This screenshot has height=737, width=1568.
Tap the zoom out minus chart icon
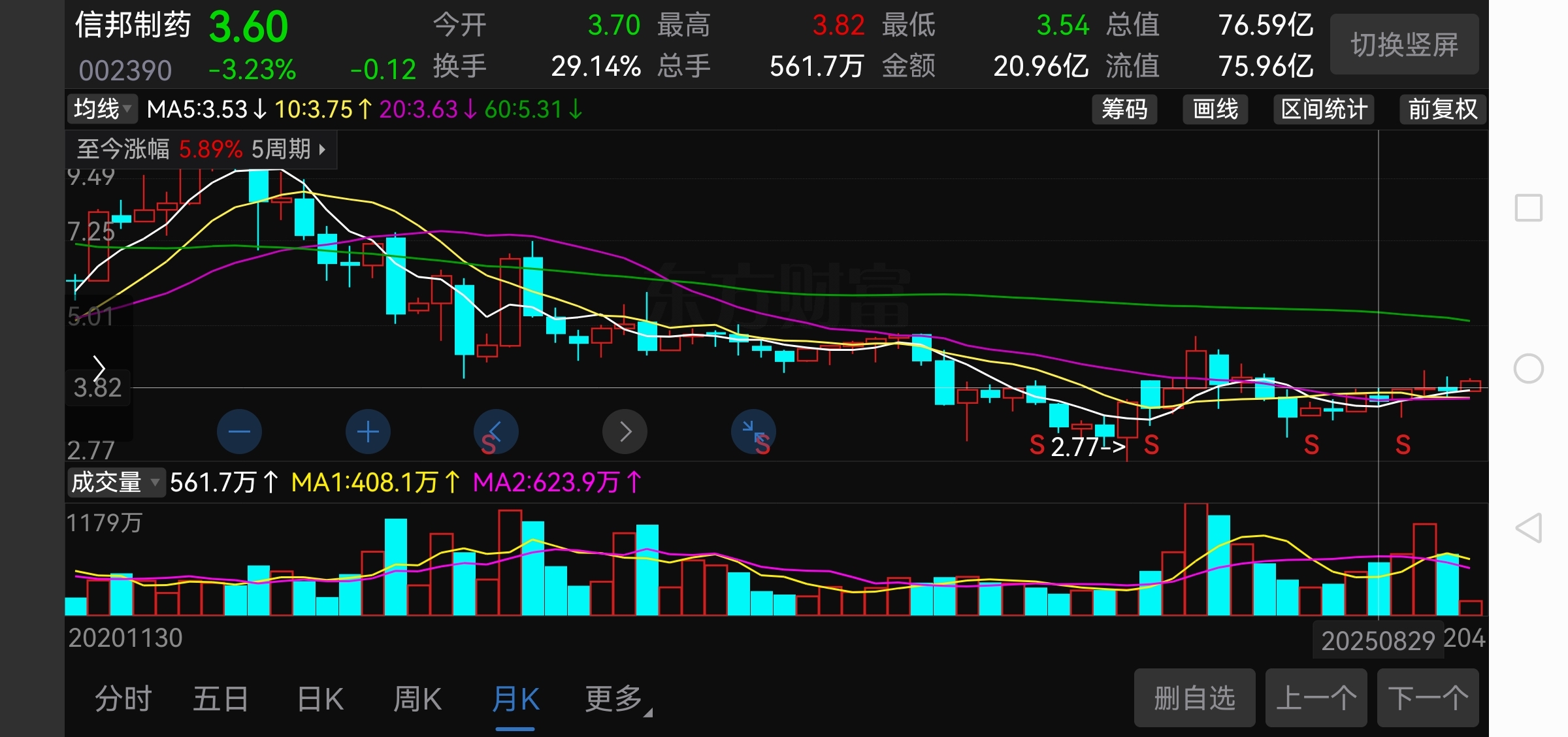point(239,431)
